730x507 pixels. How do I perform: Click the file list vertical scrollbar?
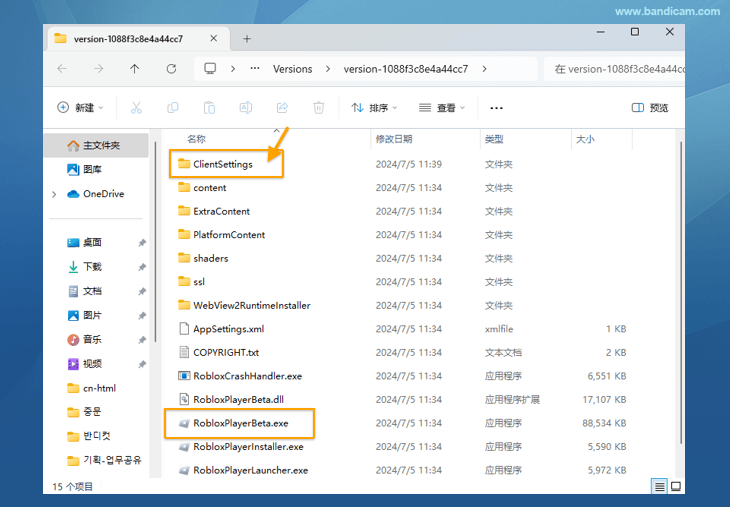click(681, 292)
